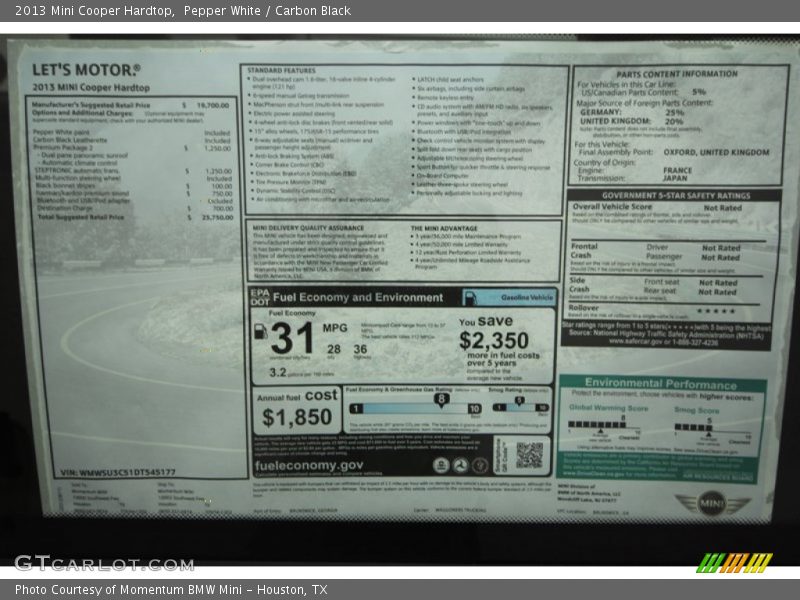Screen dimensions: 800x600
Task: Click the QR code on the fuel label
Action: [x=529, y=455]
